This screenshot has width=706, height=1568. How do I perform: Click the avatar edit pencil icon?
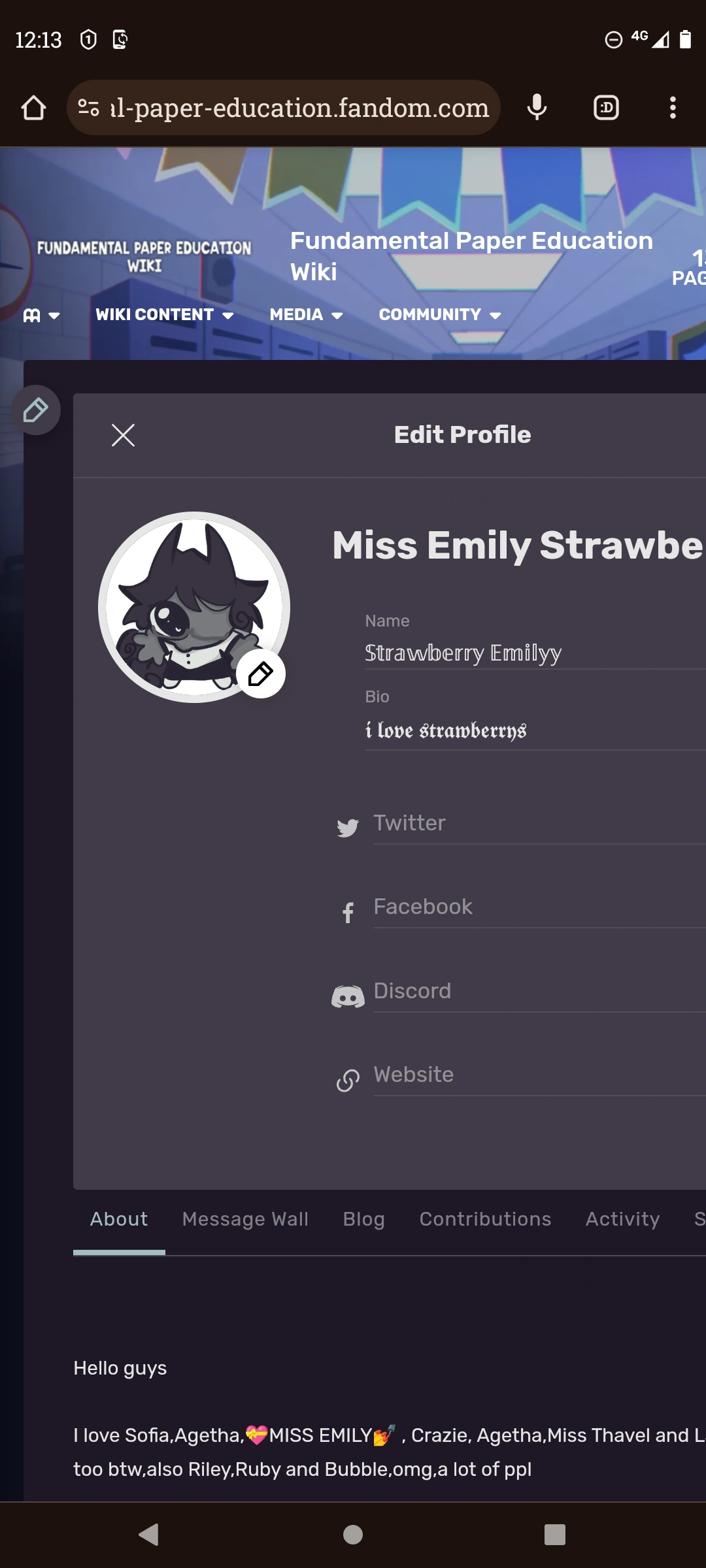click(x=260, y=674)
